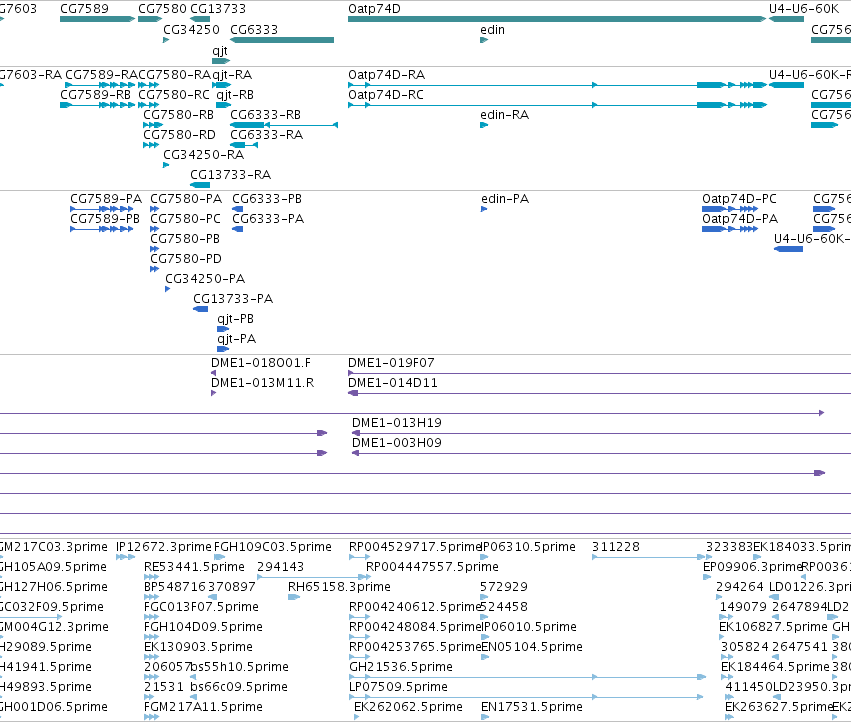Open the LP07509.5prime EST label
Viewport: 851px width, 722px height.
coord(398,687)
